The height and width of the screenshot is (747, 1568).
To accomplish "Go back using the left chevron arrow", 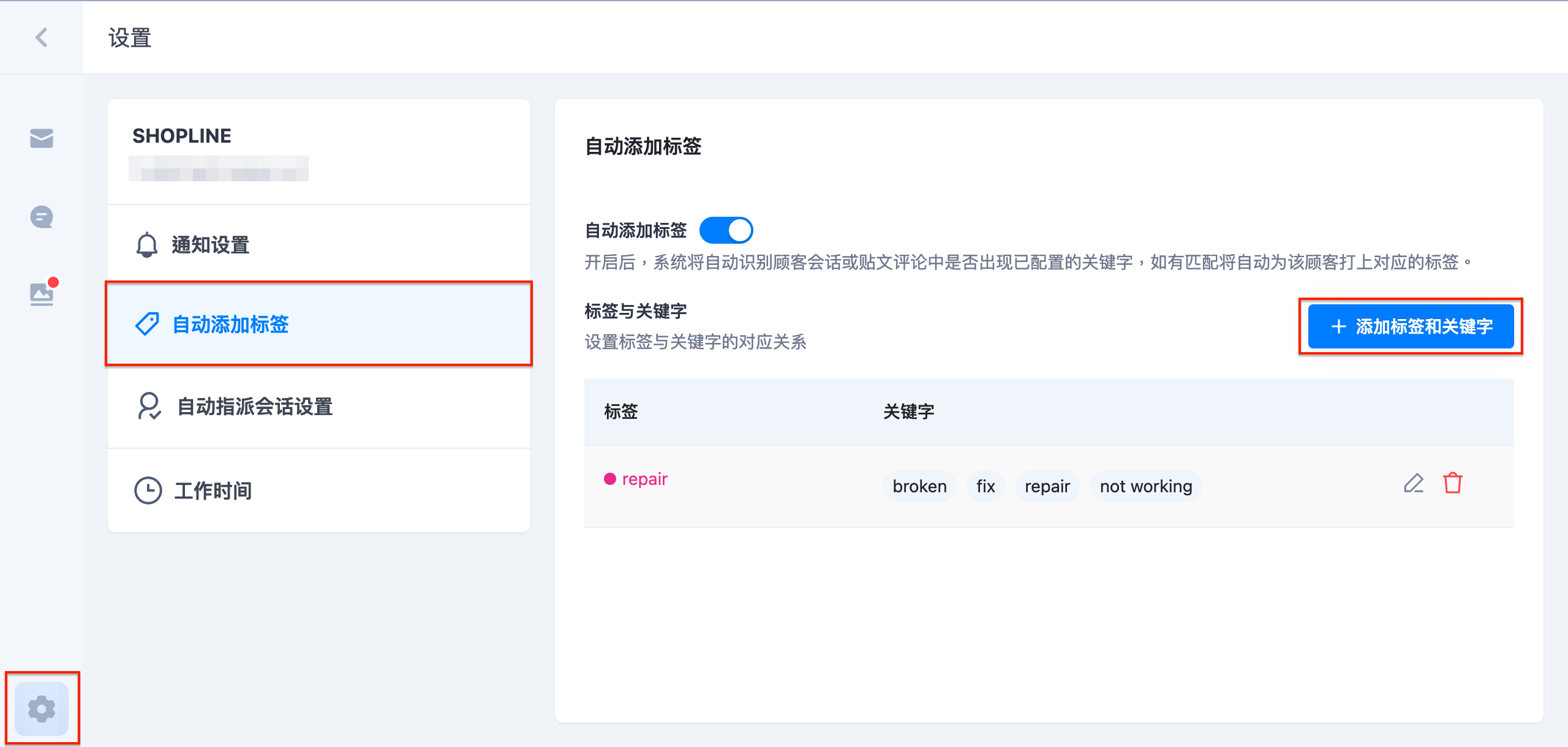I will 42,38.
